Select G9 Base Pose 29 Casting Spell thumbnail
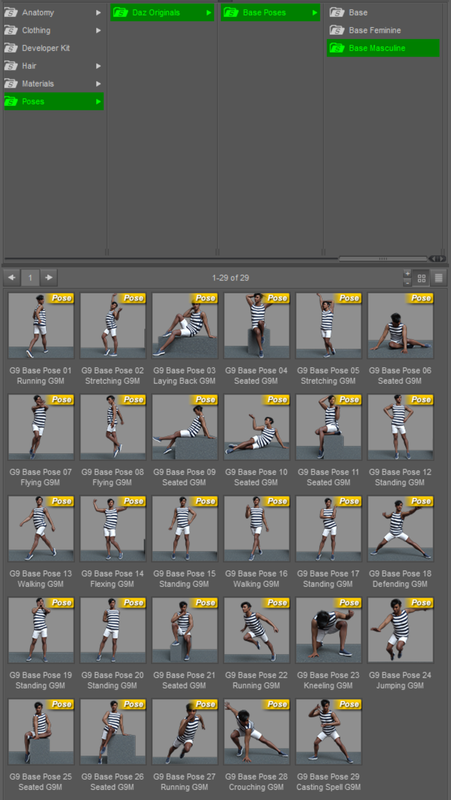 click(329, 732)
